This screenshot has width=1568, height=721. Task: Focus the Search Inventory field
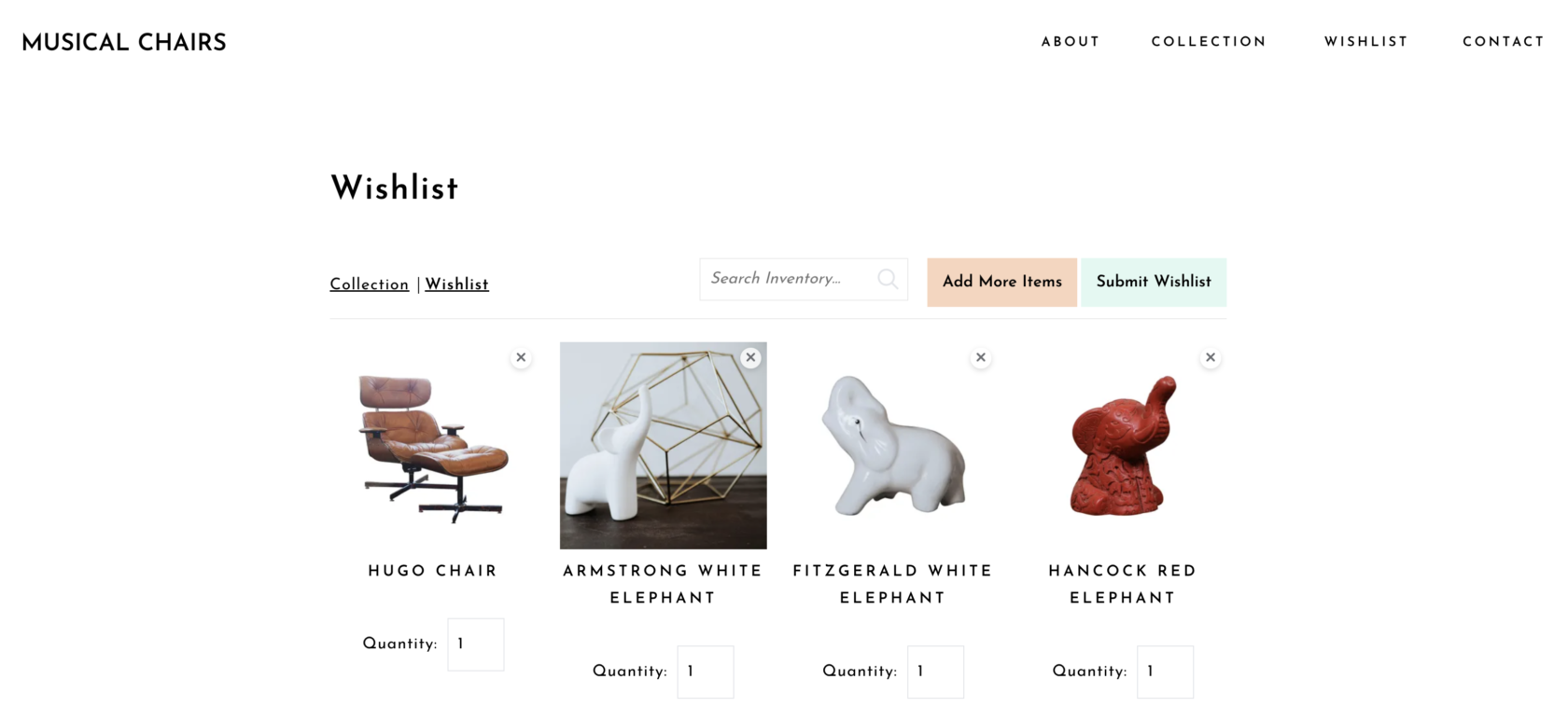tap(804, 279)
